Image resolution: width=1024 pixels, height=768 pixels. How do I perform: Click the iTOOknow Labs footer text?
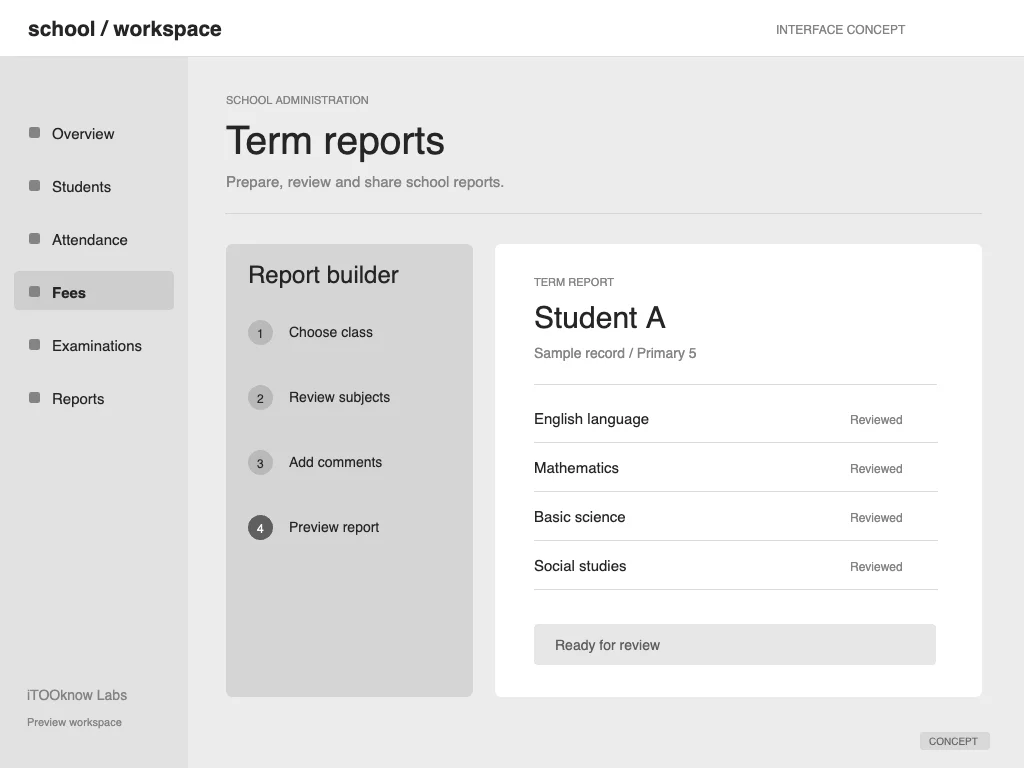[x=77, y=695]
